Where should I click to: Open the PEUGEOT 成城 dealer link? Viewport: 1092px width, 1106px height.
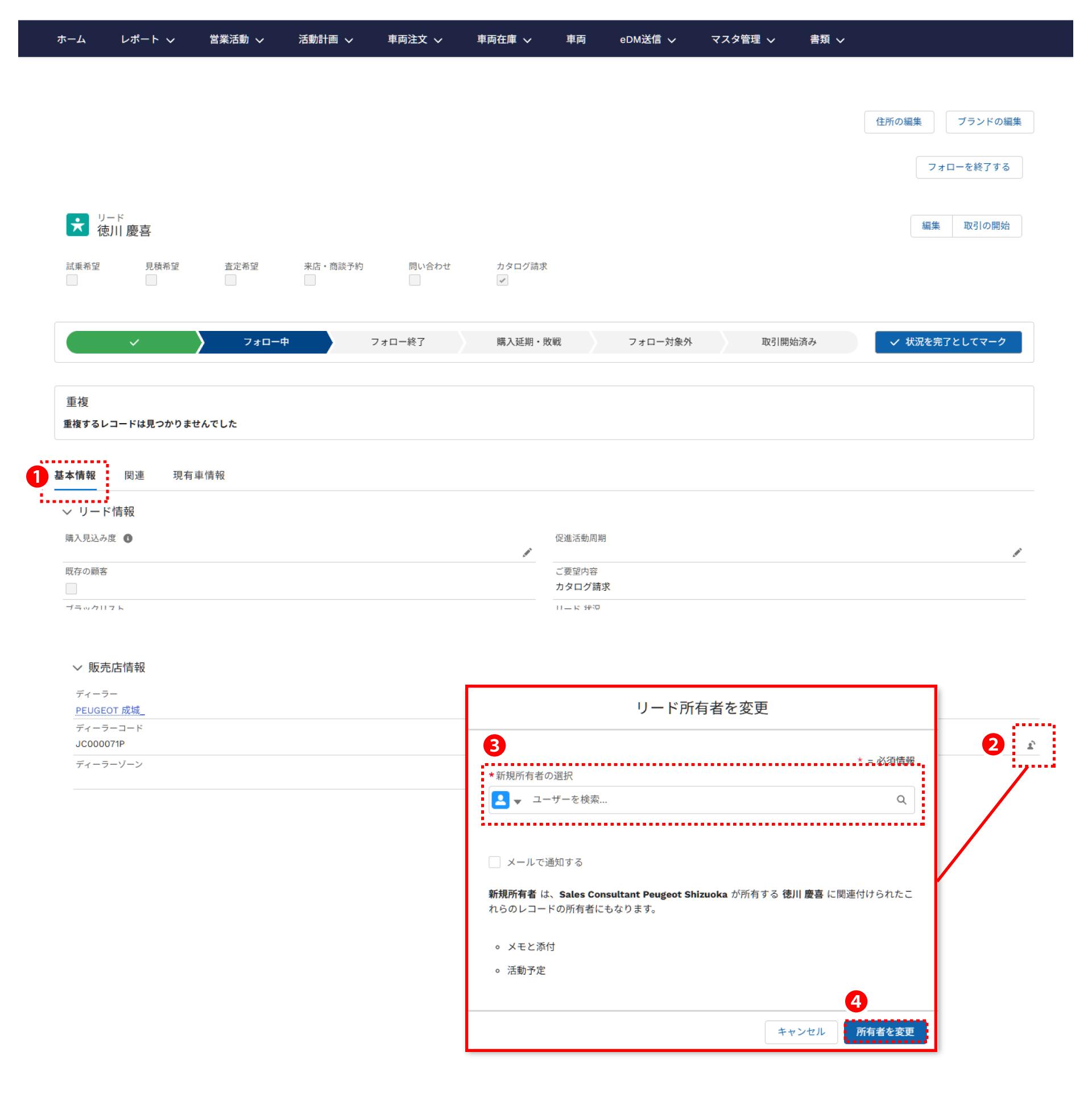[x=109, y=710]
